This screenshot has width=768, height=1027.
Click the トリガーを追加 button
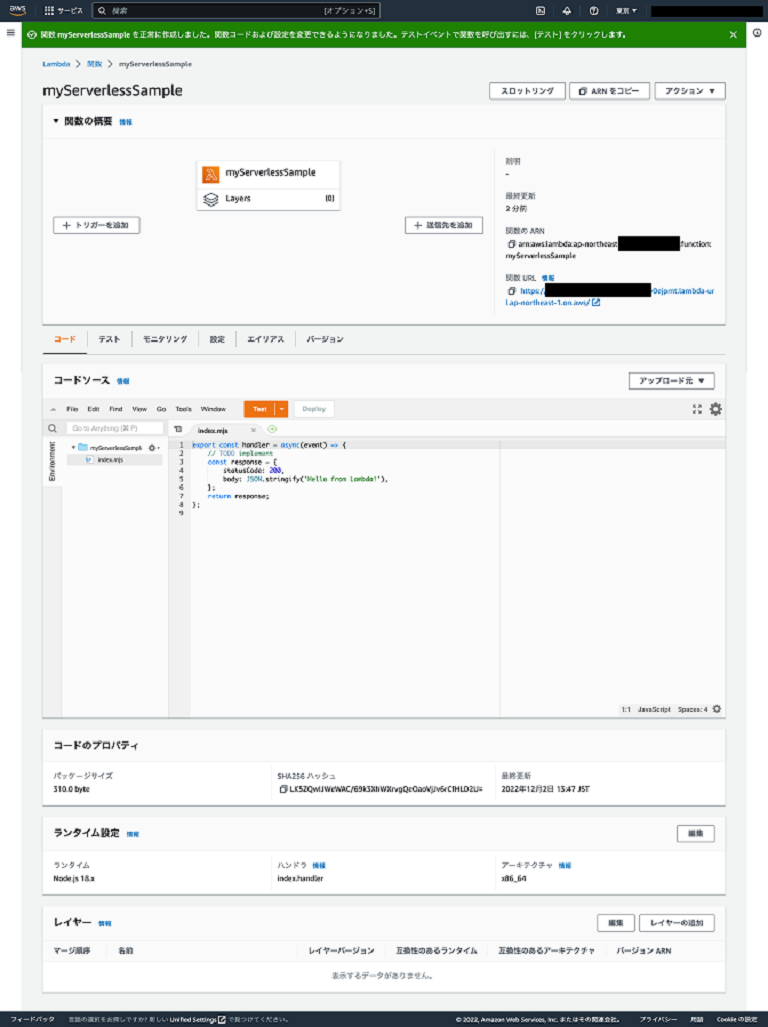coord(96,225)
